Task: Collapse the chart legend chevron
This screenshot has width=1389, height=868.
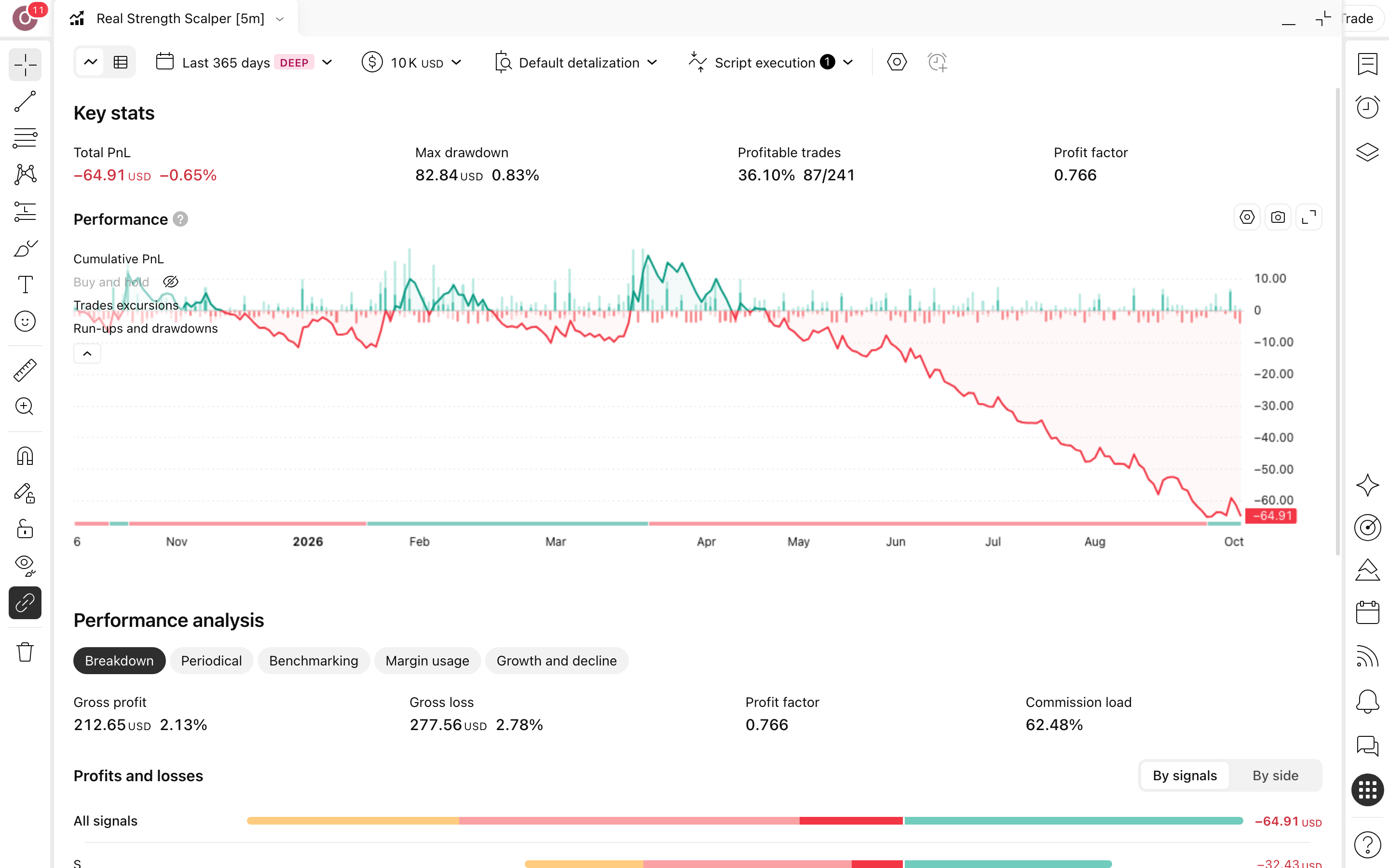Action: [x=87, y=353]
